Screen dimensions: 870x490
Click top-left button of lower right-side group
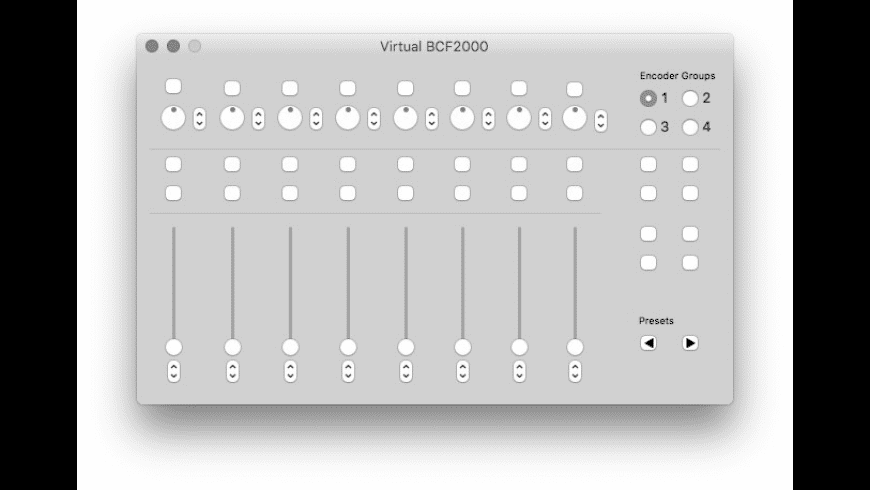[x=648, y=234]
